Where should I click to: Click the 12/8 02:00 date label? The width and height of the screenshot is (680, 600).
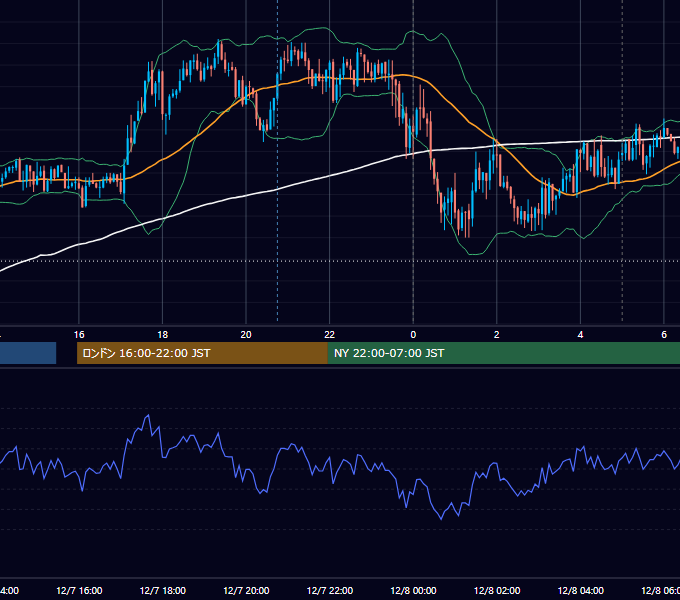(x=497, y=590)
